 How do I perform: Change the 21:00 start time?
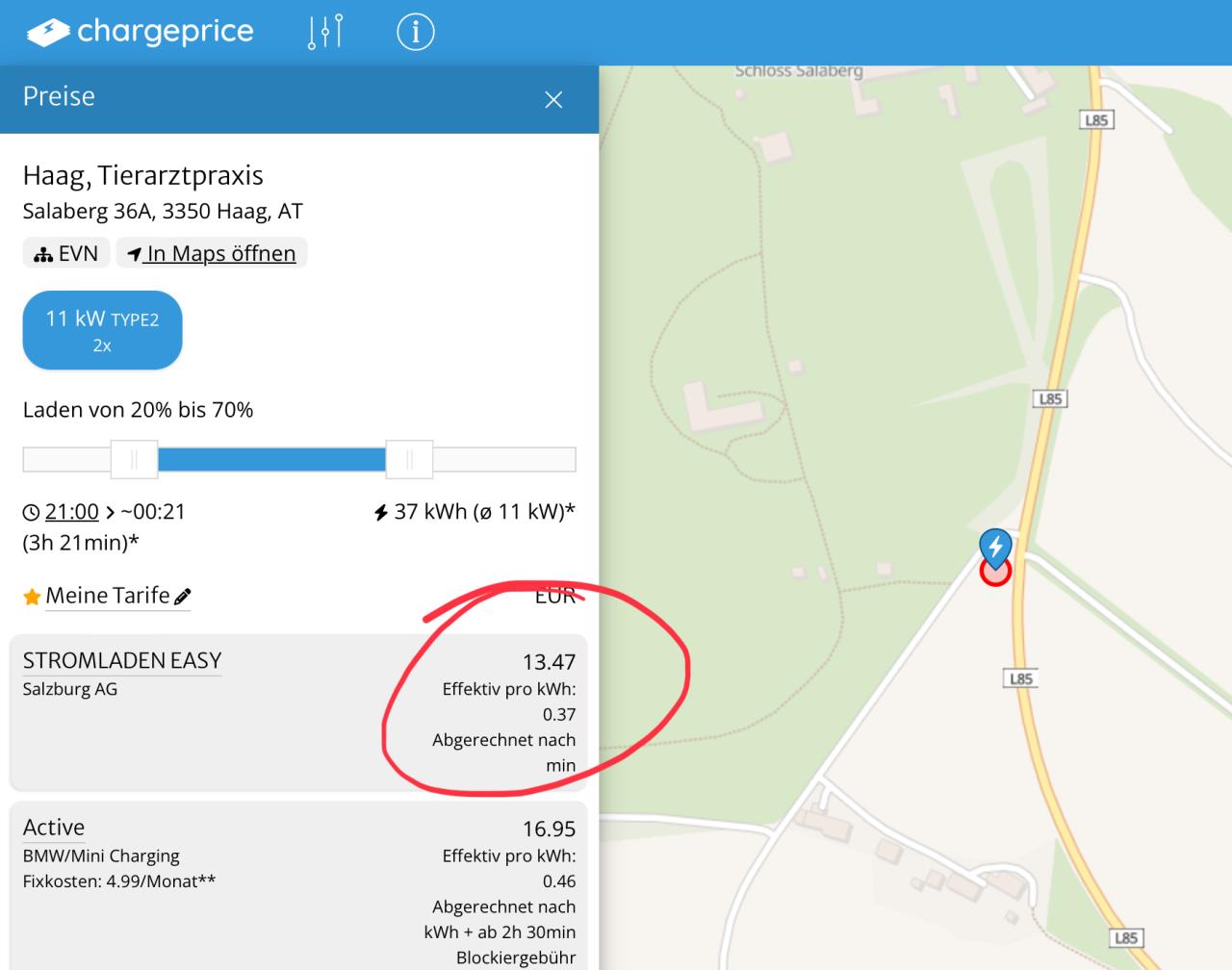pyautogui.click(x=72, y=511)
